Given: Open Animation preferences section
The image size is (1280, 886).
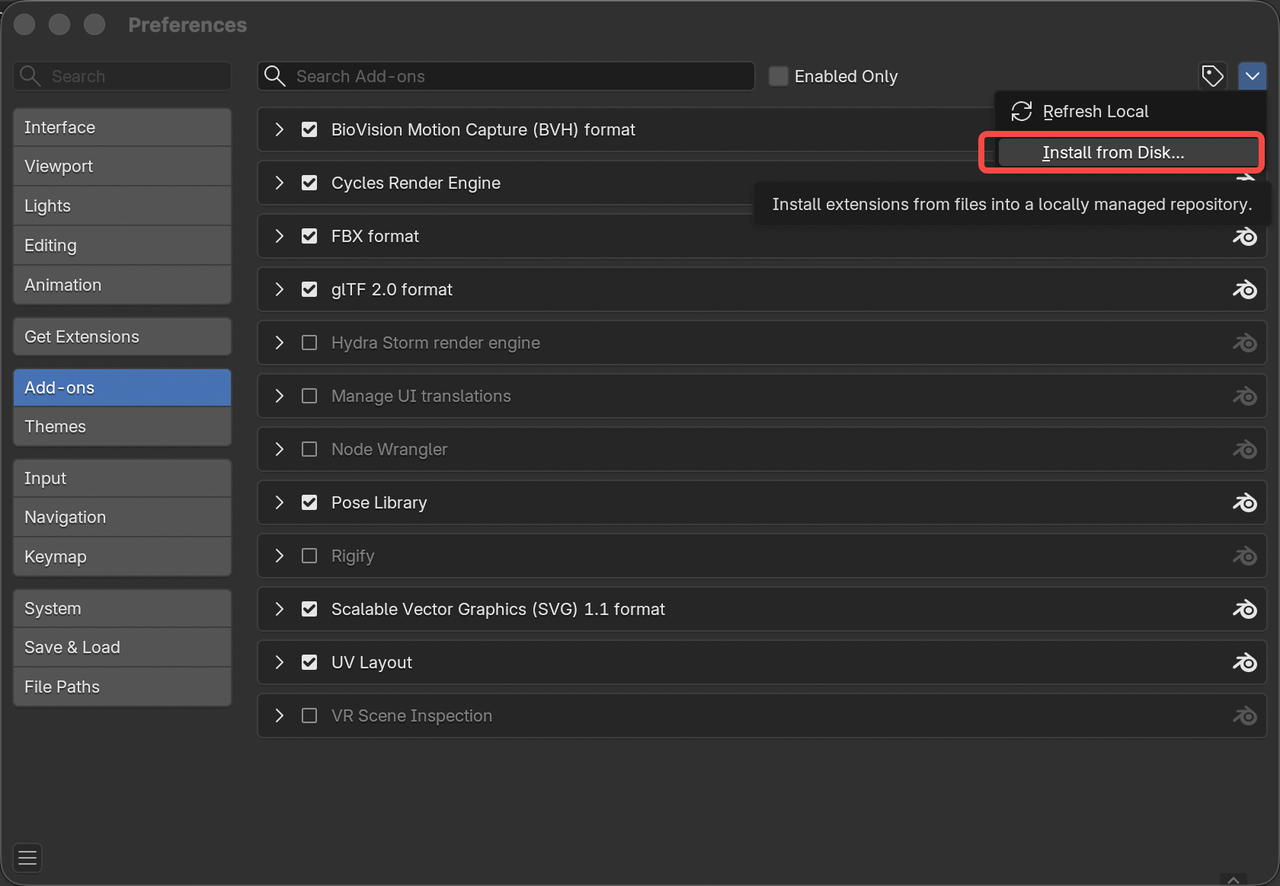Looking at the screenshot, I should [x=122, y=285].
